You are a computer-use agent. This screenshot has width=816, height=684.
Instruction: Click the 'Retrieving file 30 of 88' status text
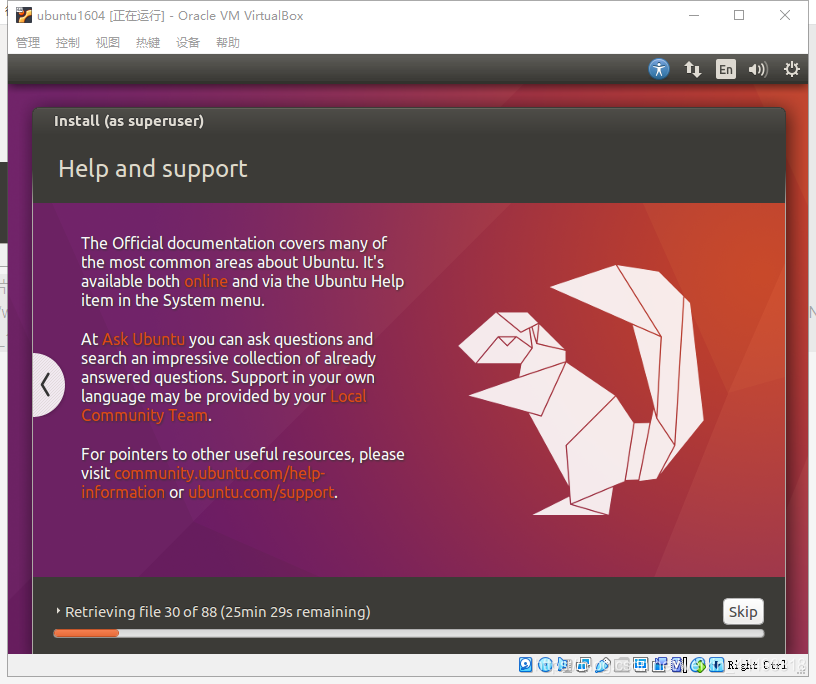pyautogui.click(x=218, y=612)
